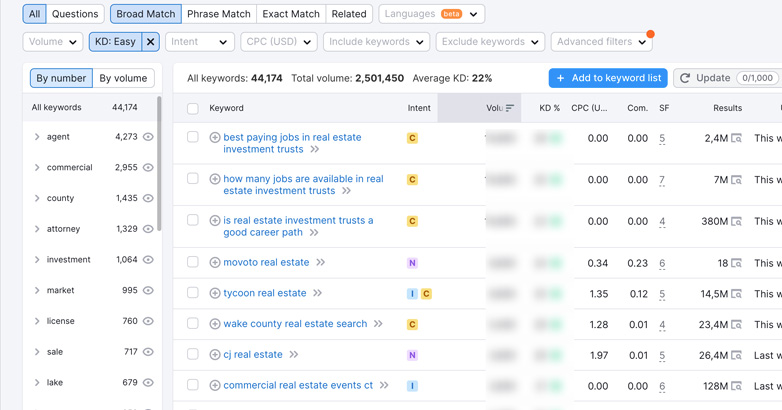Tick checkbox for tycoon real estate row

click(193, 293)
